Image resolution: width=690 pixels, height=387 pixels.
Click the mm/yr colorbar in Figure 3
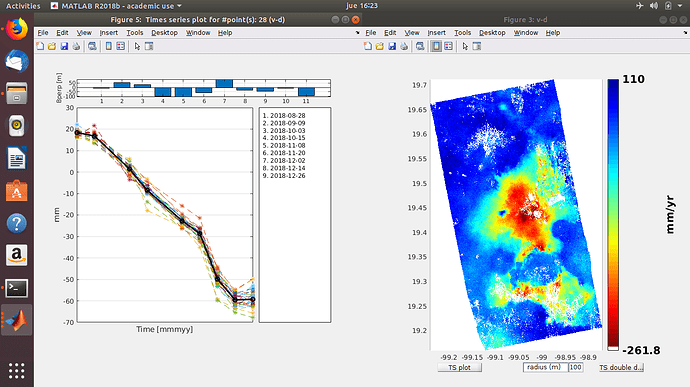pos(613,215)
